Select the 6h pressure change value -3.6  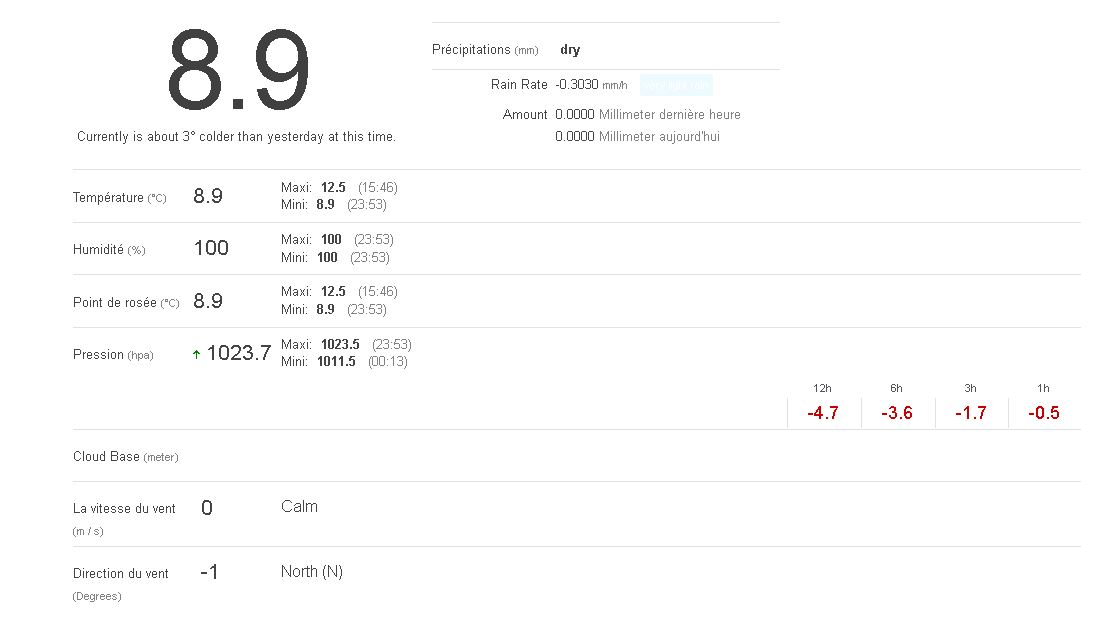click(897, 413)
